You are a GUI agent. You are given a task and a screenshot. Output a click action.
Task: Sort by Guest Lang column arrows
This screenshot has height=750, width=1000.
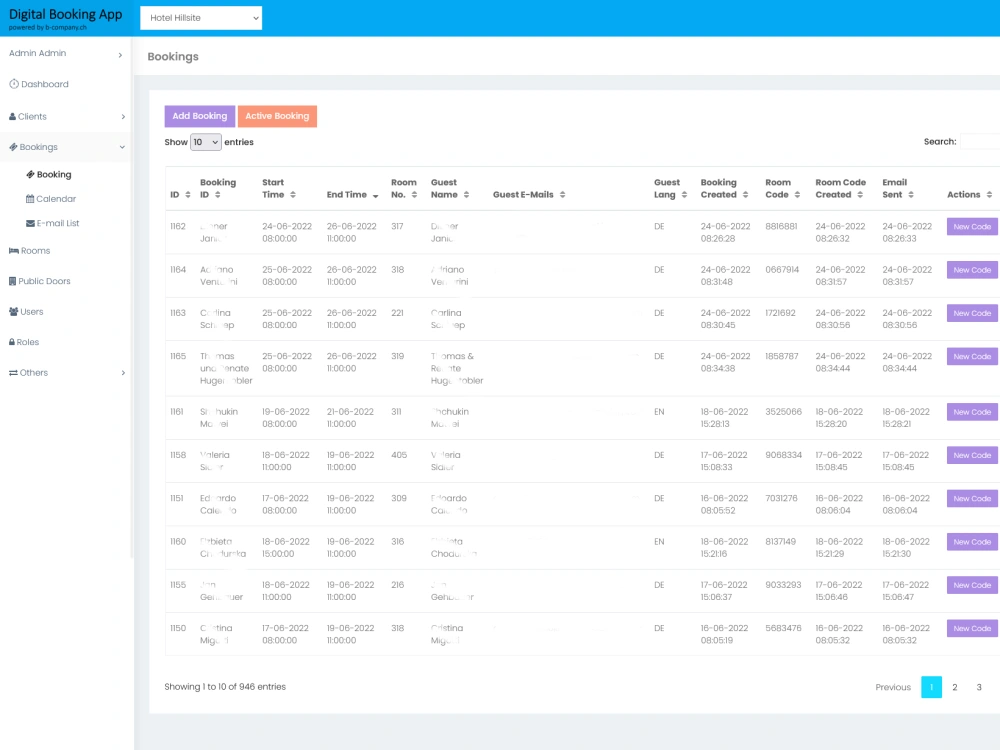point(684,195)
